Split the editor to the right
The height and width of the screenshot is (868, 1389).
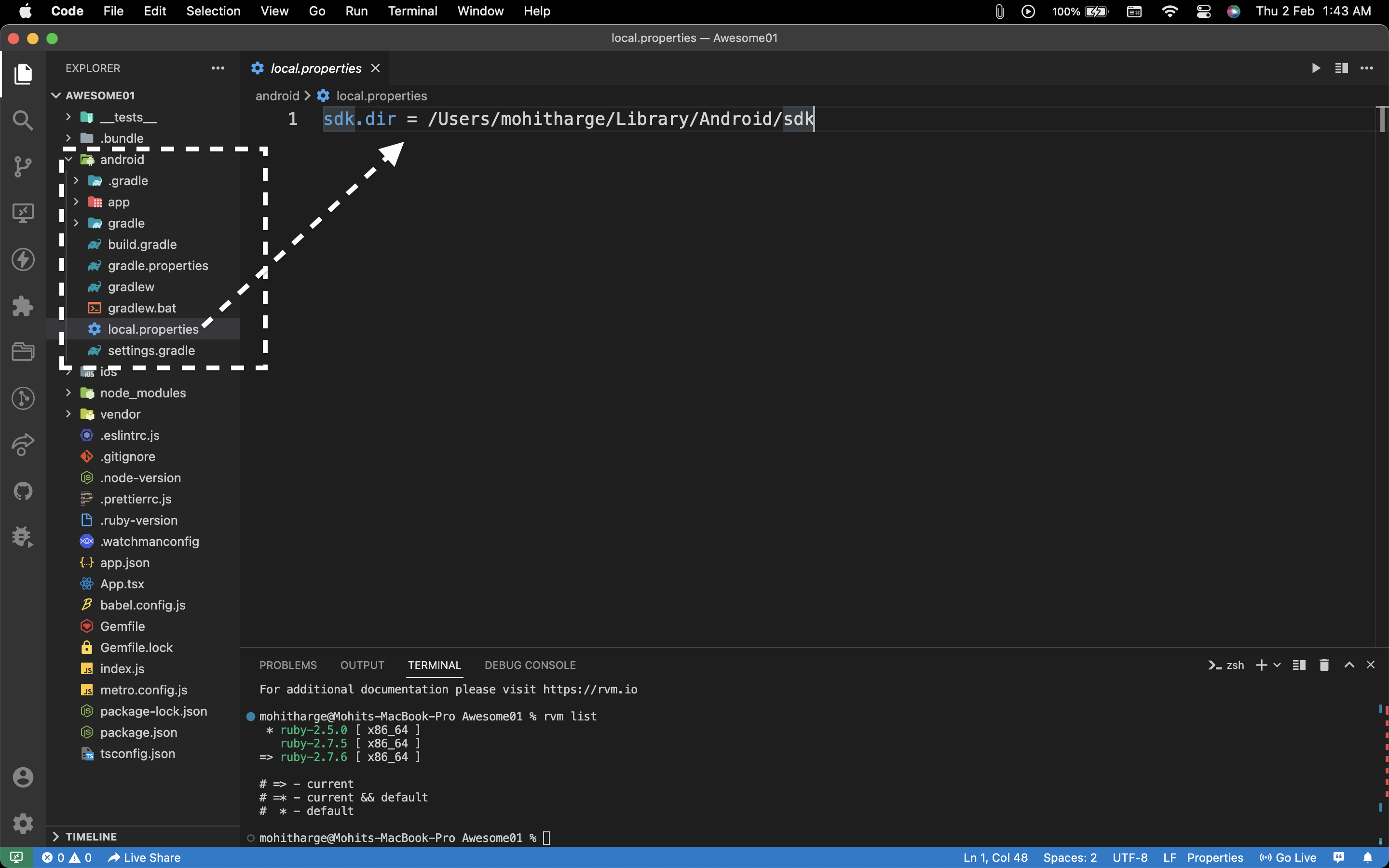(1341, 68)
